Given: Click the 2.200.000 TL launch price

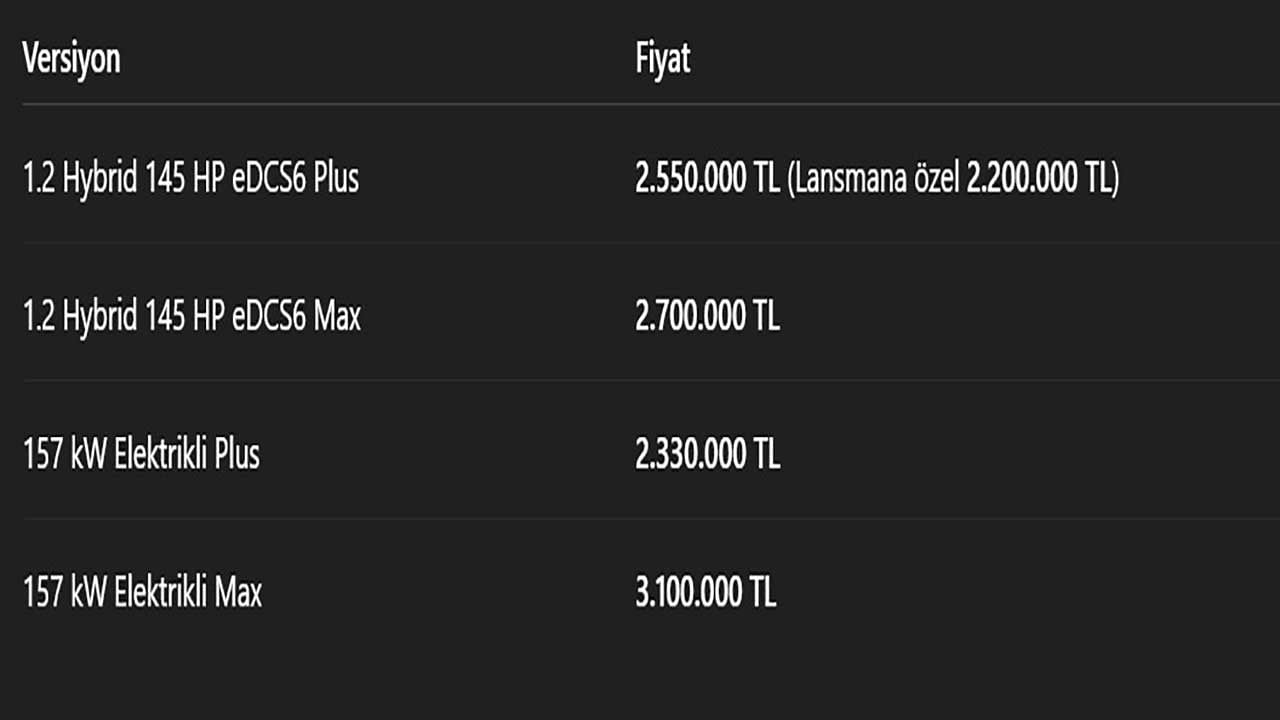Looking at the screenshot, I should (x=1038, y=179).
